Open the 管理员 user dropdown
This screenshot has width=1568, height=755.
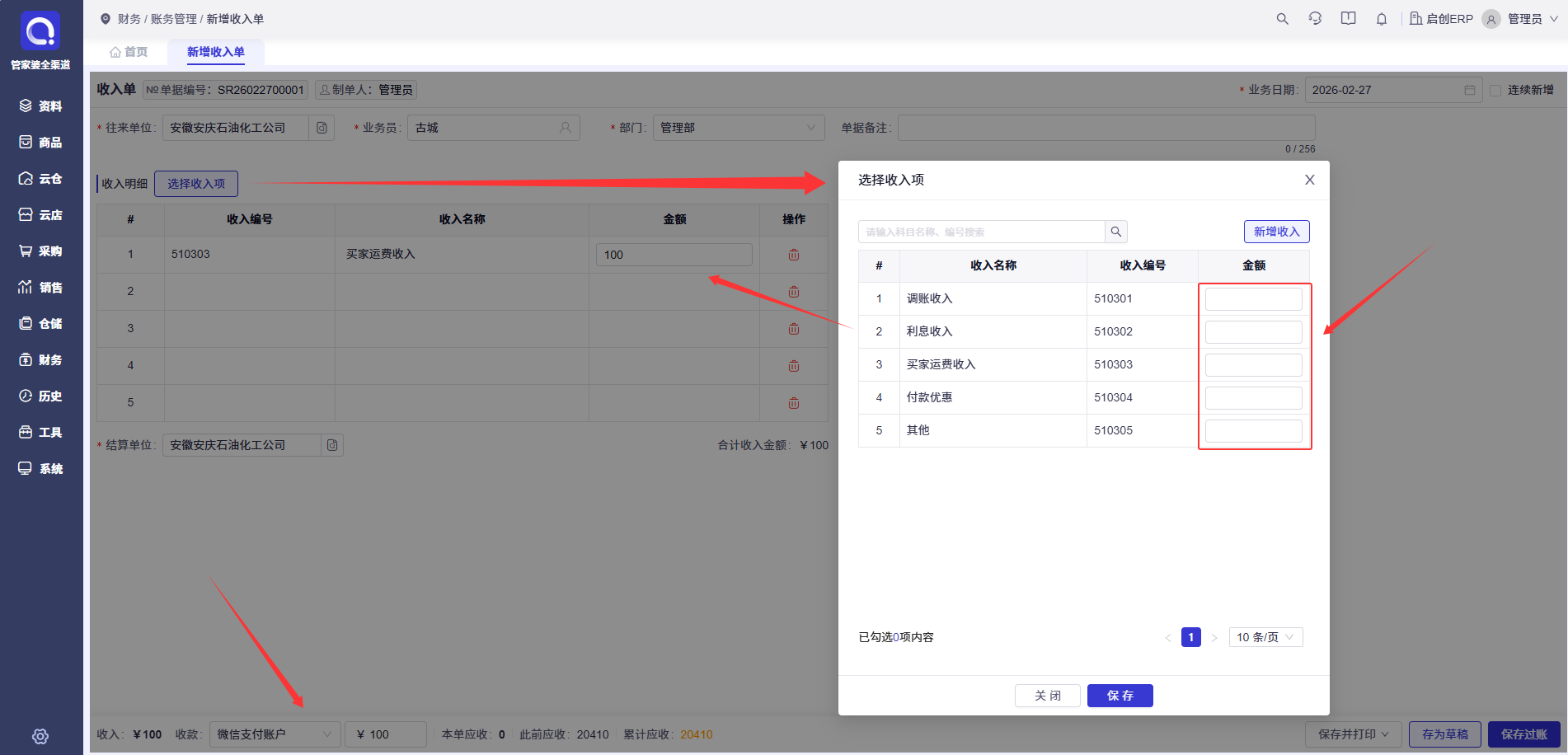[1521, 19]
